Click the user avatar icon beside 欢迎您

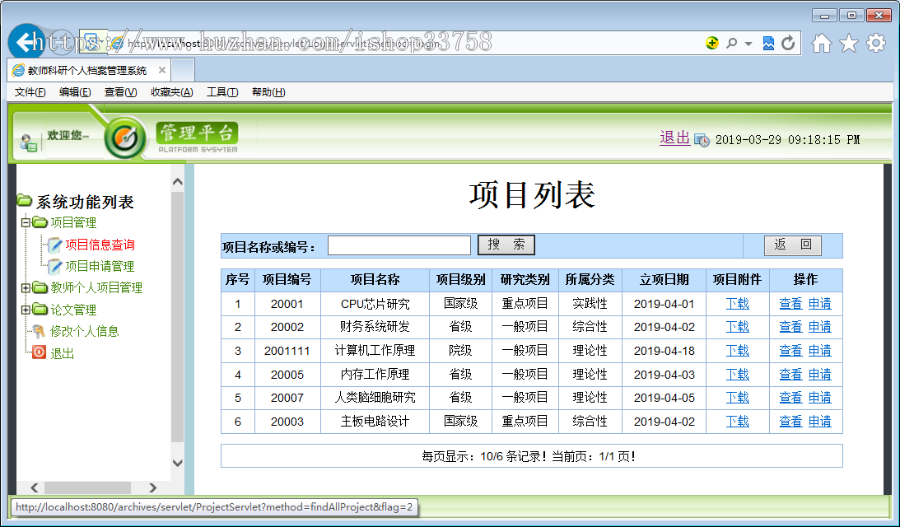[28, 142]
